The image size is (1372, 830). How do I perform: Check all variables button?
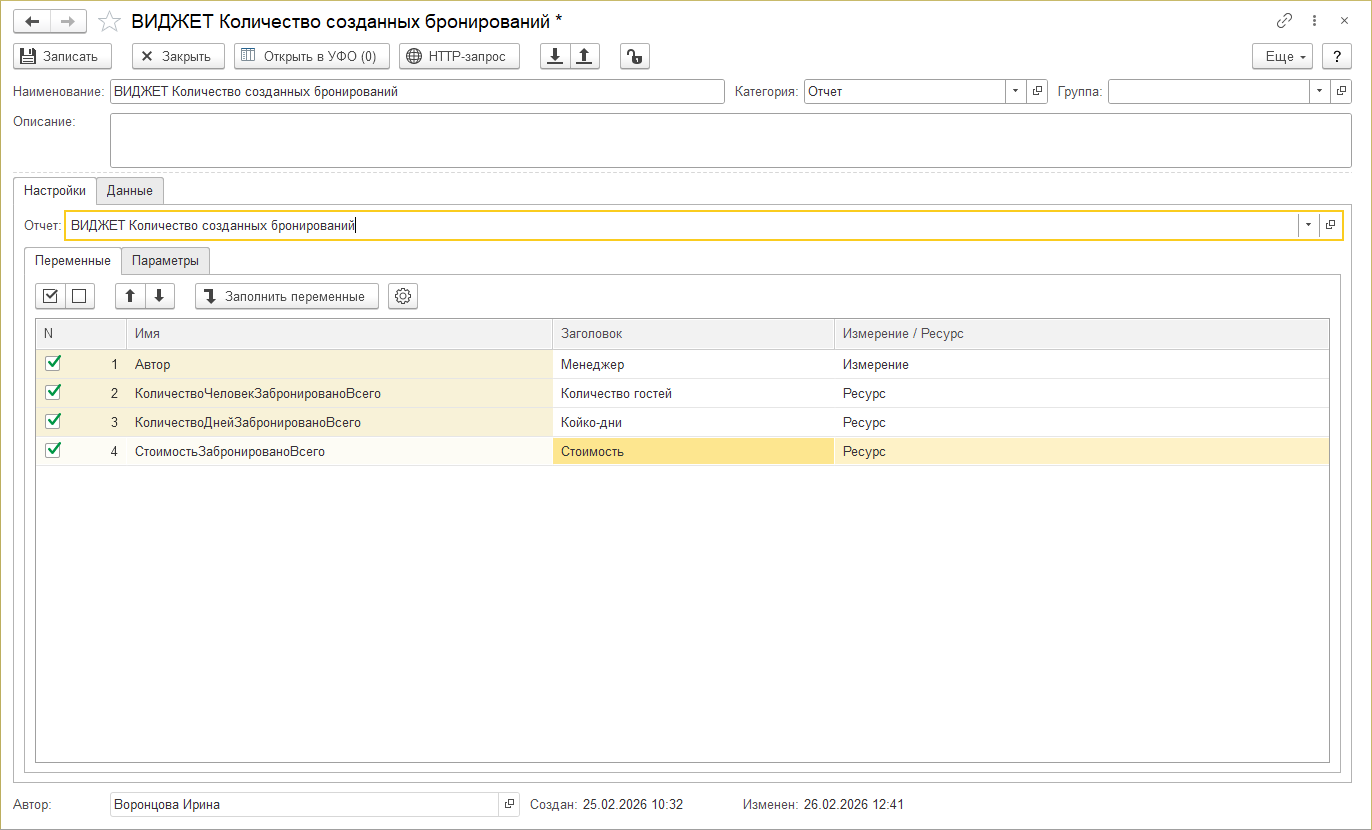coord(50,296)
